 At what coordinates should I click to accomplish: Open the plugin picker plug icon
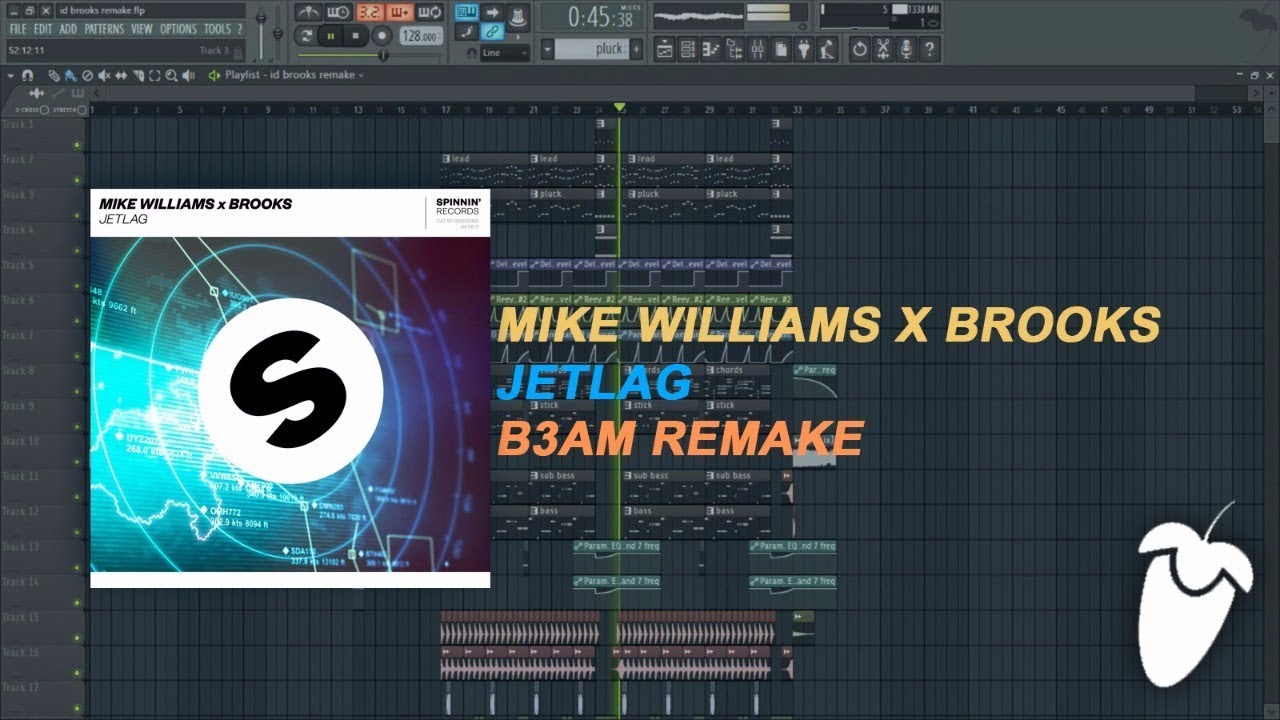tap(804, 48)
